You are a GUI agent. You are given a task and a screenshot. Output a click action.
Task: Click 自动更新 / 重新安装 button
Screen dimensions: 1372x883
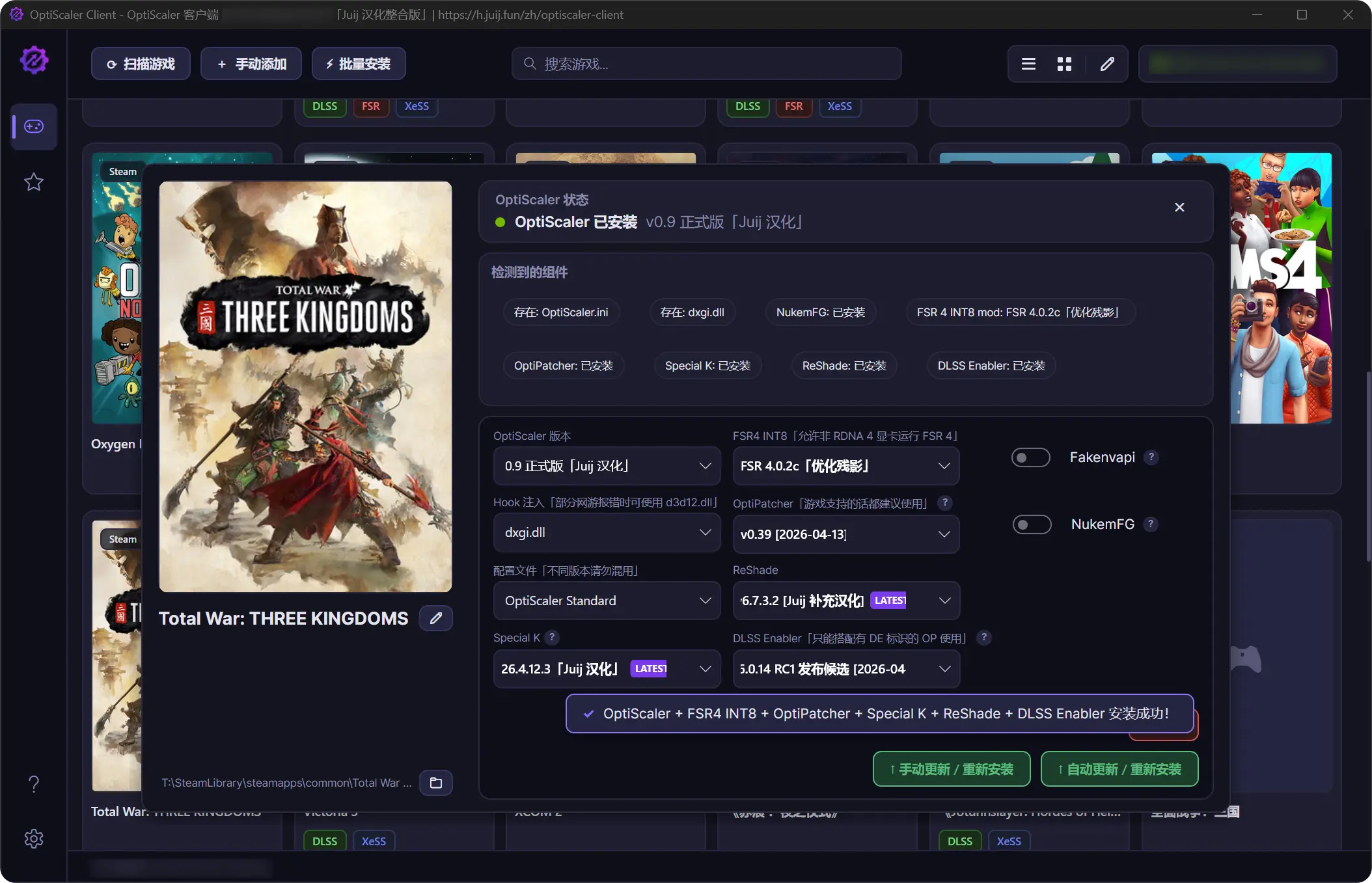coord(1119,769)
